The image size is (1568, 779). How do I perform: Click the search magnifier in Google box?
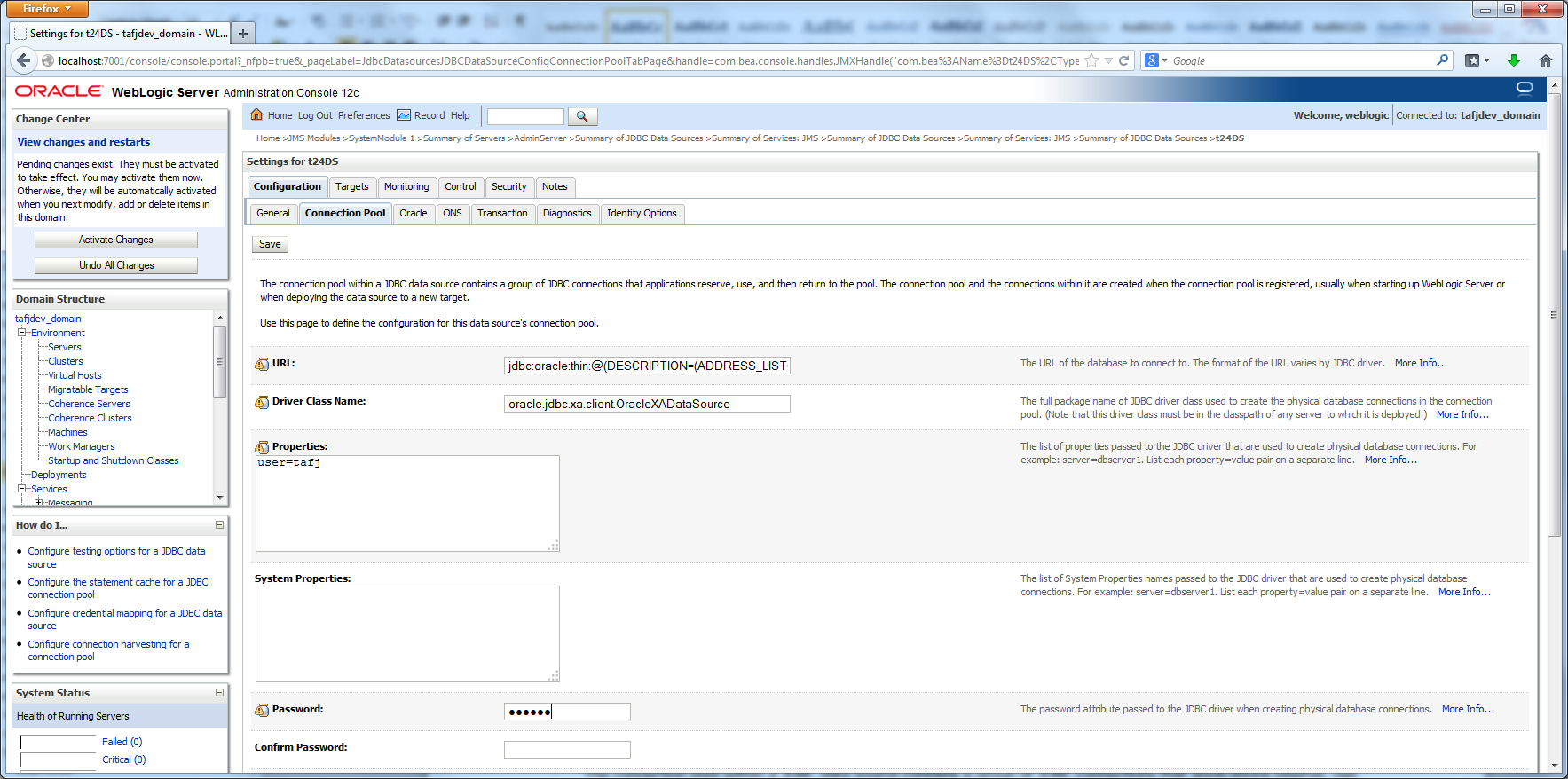(x=1442, y=60)
